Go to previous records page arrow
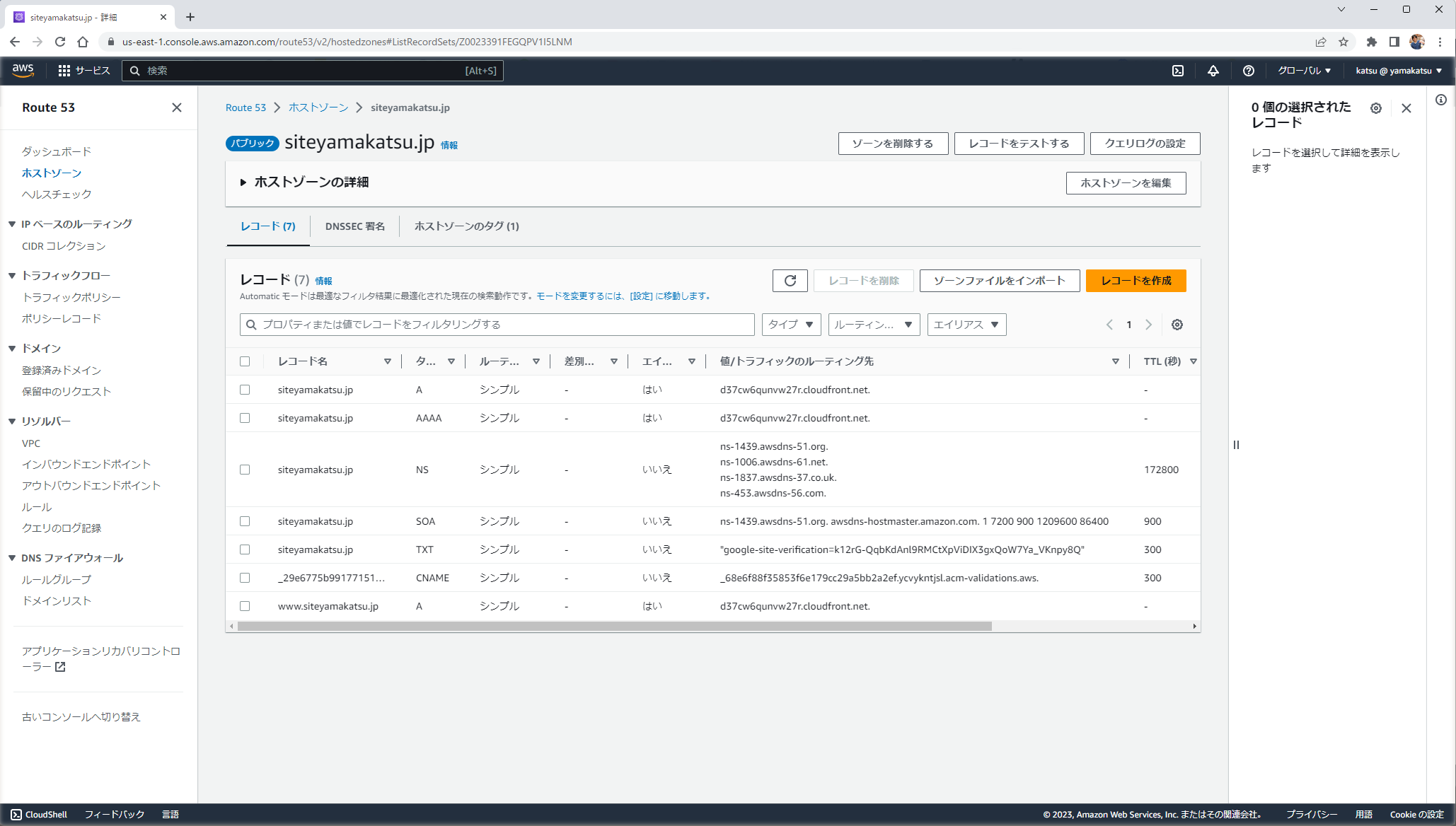Viewport: 1456px width, 826px height. pyautogui.click(x=1109, y=325)
